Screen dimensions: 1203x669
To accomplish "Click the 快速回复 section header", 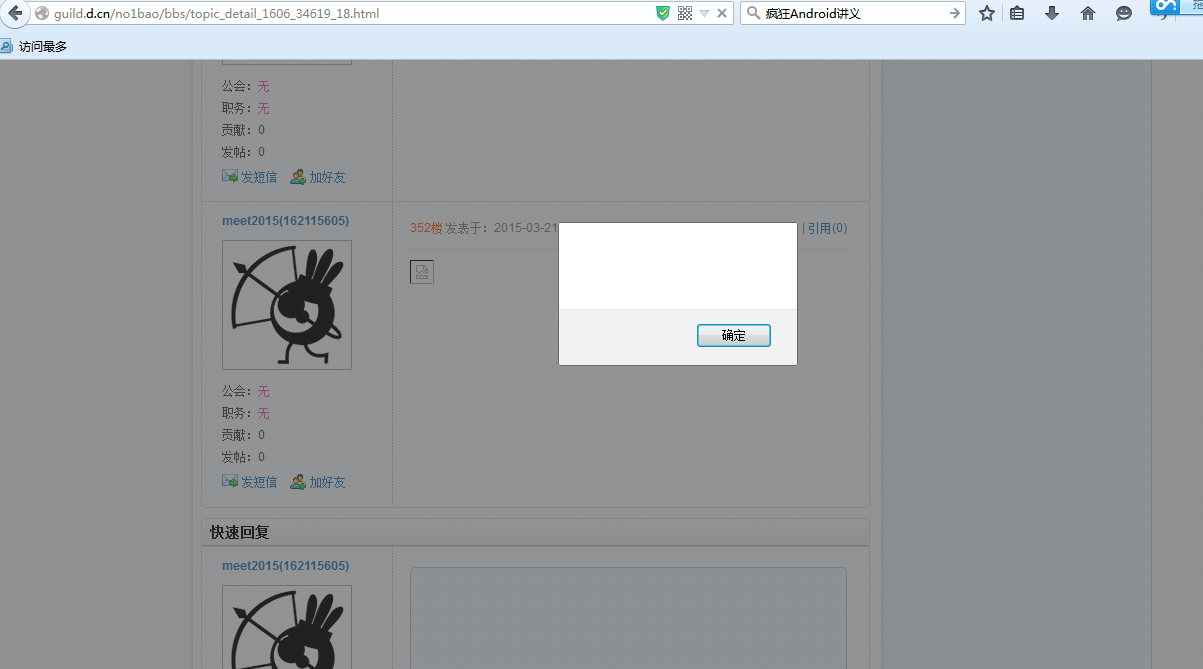I will pos(240,532).
